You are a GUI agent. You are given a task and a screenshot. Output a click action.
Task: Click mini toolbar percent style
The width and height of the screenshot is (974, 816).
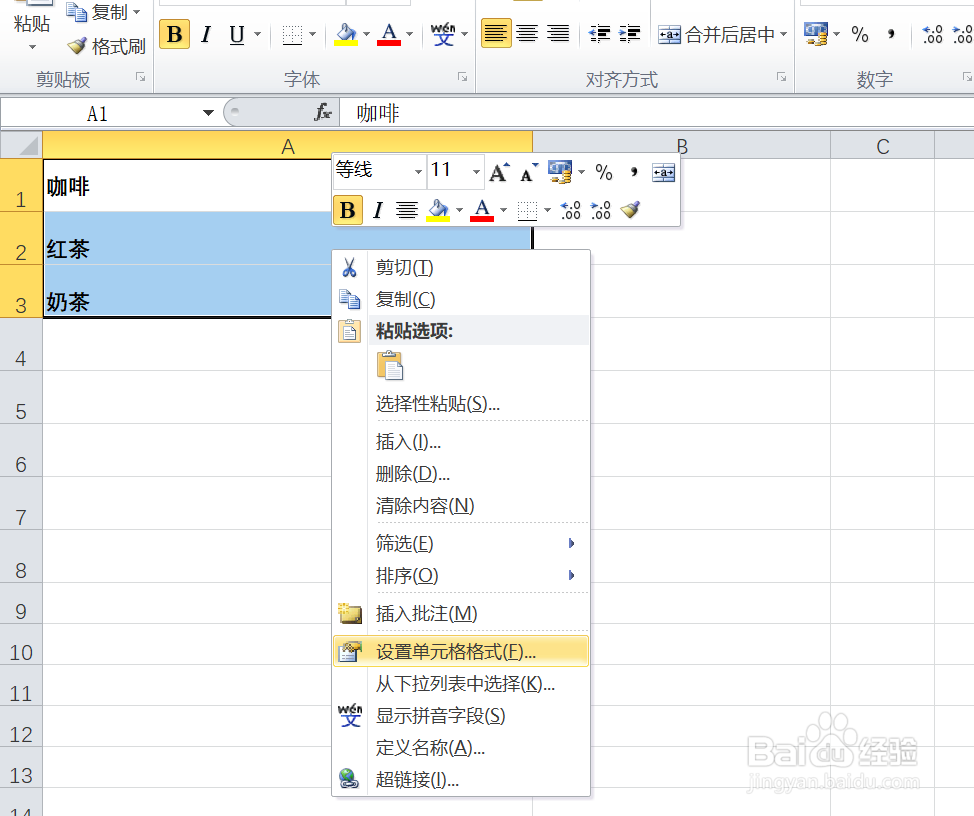click(x=604, y=172)
